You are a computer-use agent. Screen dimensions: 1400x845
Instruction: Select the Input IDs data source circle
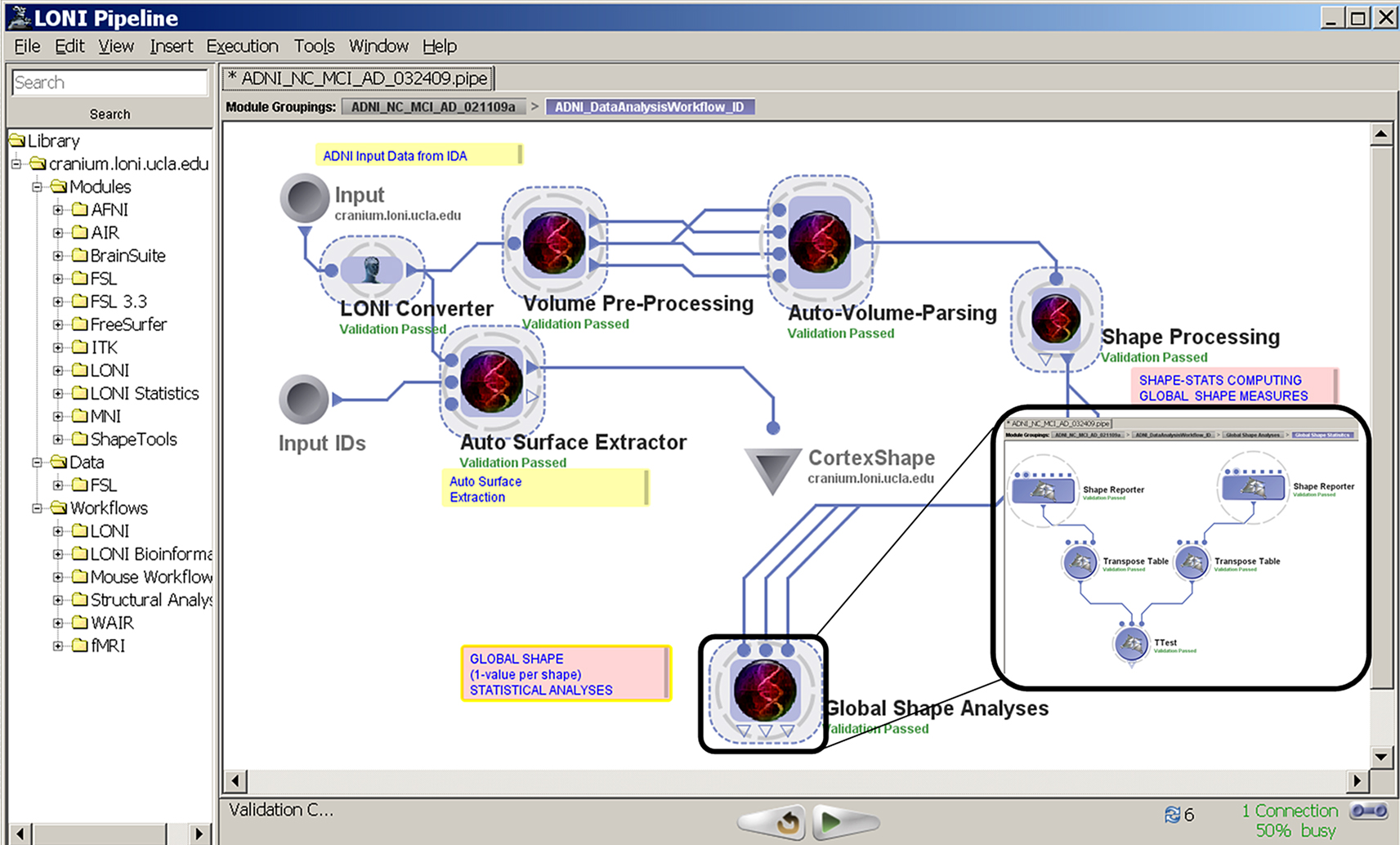click(303, 400)
